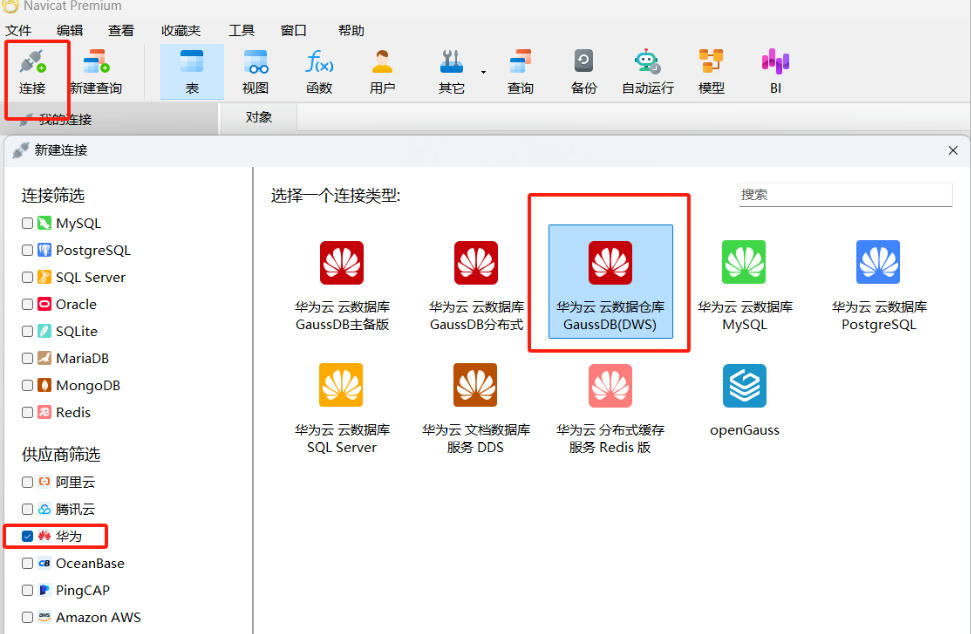Open the 用户 (User) toolbar icon
The width and height of the screenshot is (971, 634).
382,72
